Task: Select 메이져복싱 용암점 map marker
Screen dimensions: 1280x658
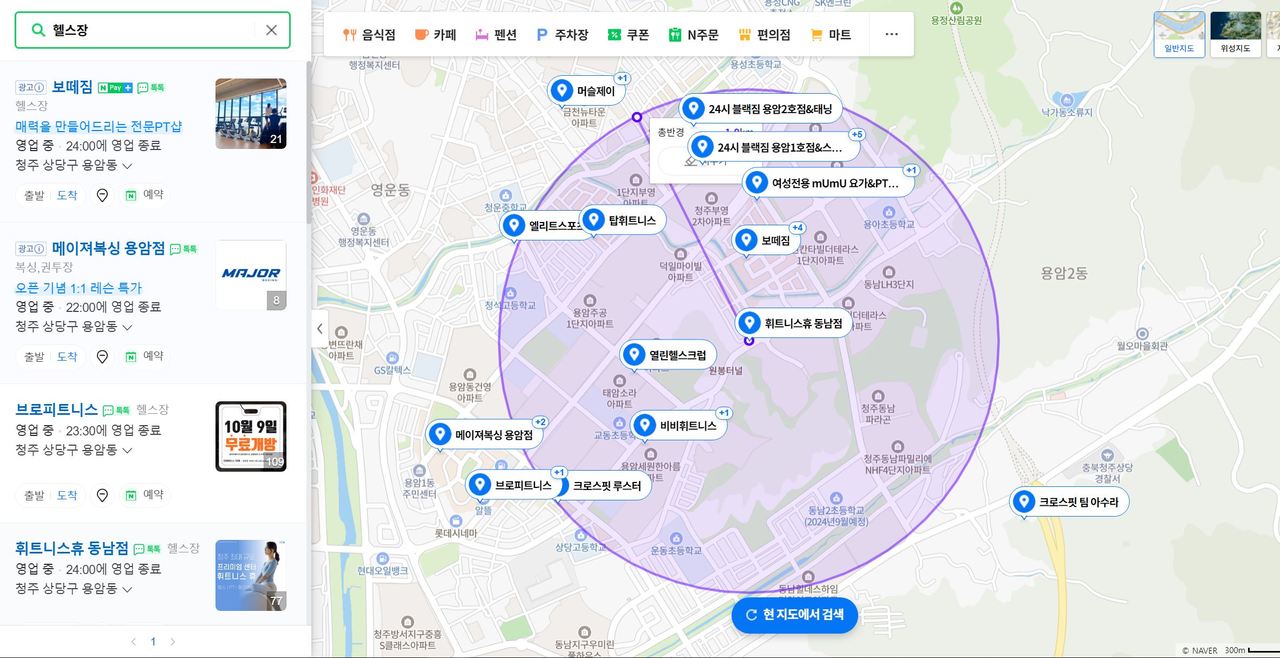Action: point(485,435)
